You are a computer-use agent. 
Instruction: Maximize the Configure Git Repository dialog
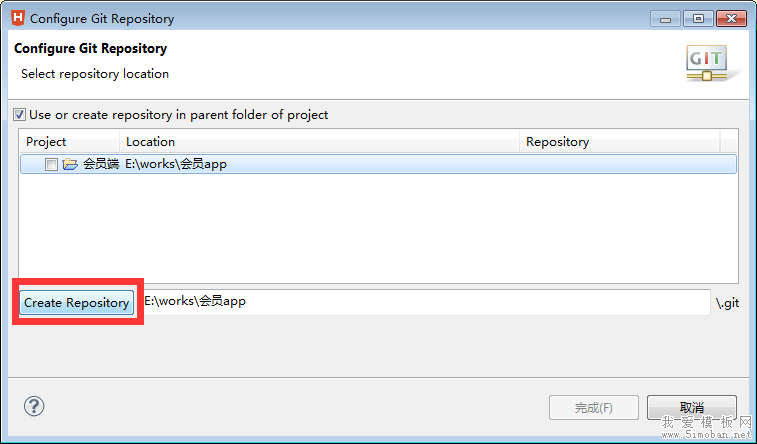tap(697, 18)
